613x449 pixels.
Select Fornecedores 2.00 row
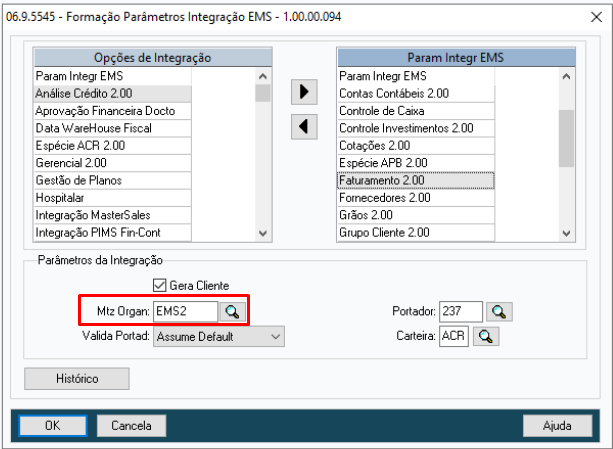[416, 198]
